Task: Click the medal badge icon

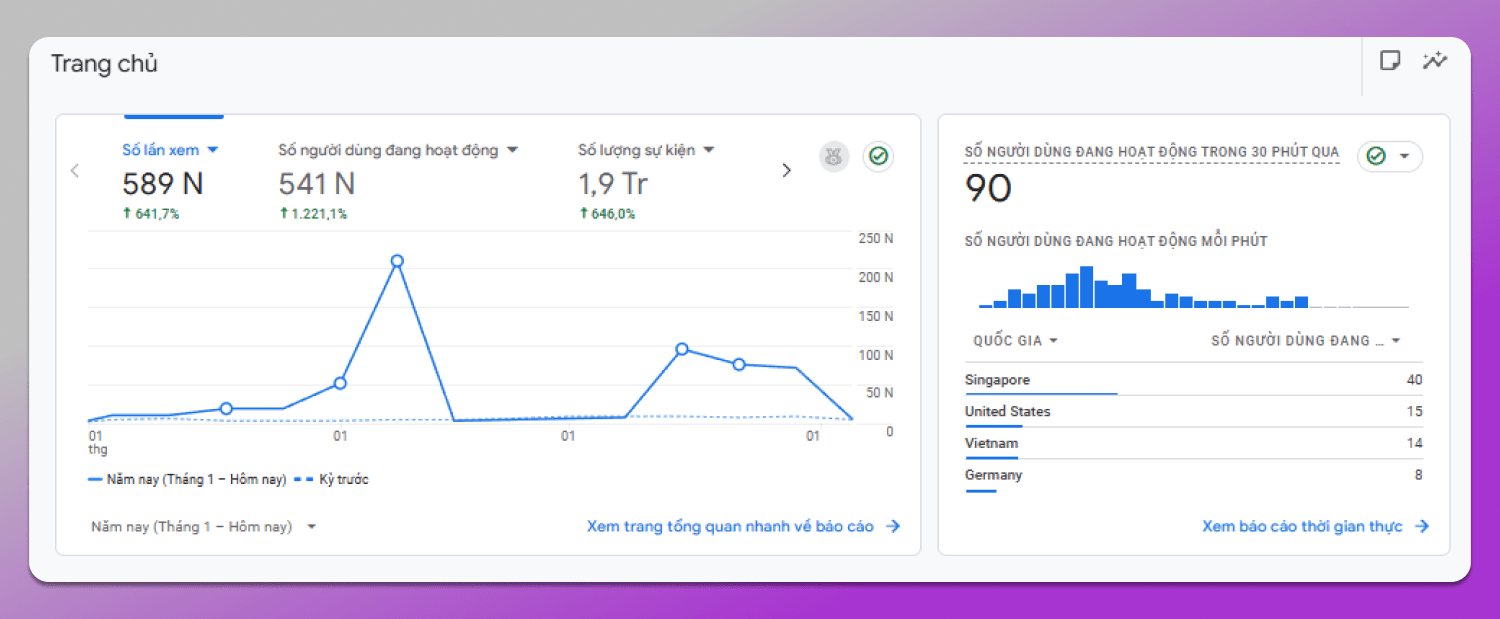Action: point(834,157)
